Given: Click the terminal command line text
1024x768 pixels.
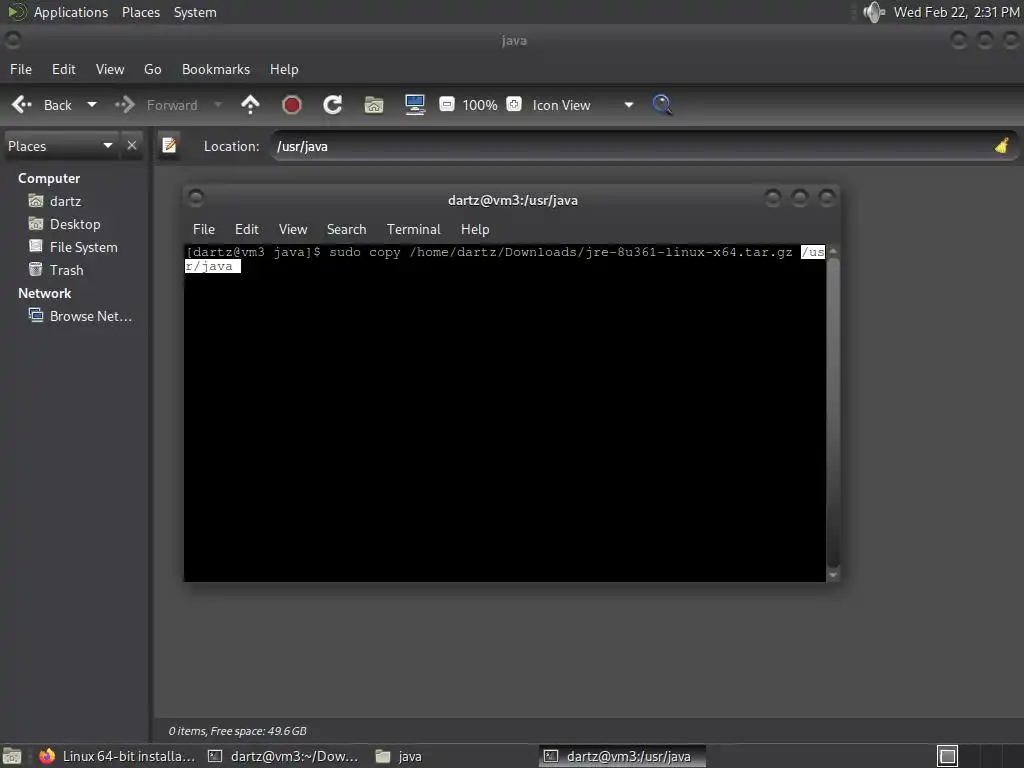Looking at the screenshot, I should pos(505,259).
